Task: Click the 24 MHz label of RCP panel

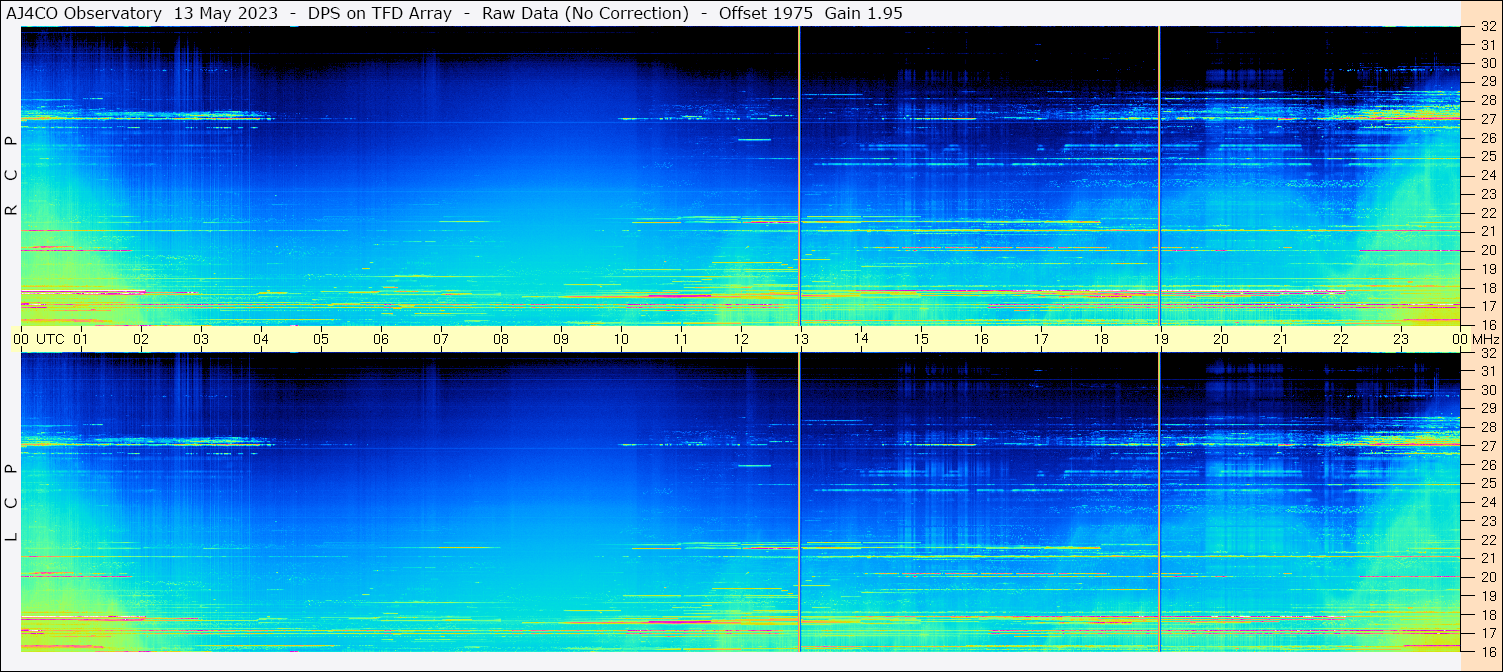Action: (x=1487, y=175)
